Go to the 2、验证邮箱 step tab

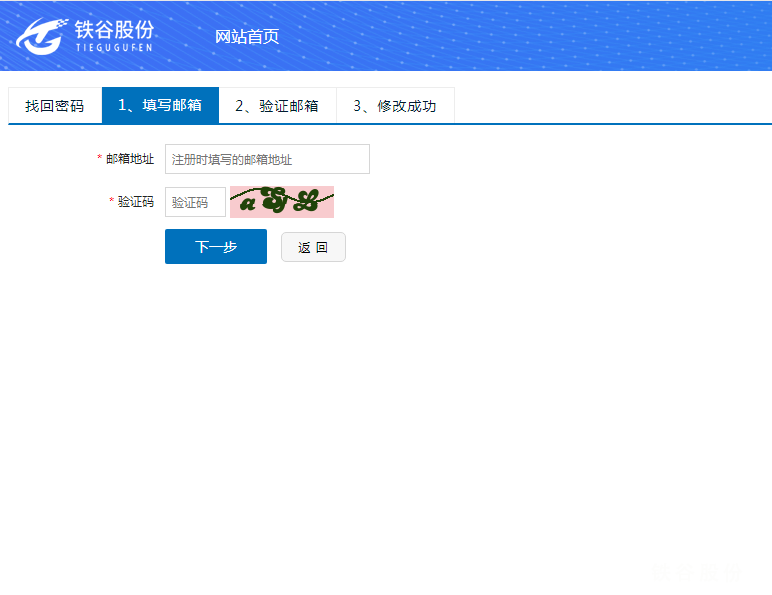pyautogui.click(x=277, y=106)
